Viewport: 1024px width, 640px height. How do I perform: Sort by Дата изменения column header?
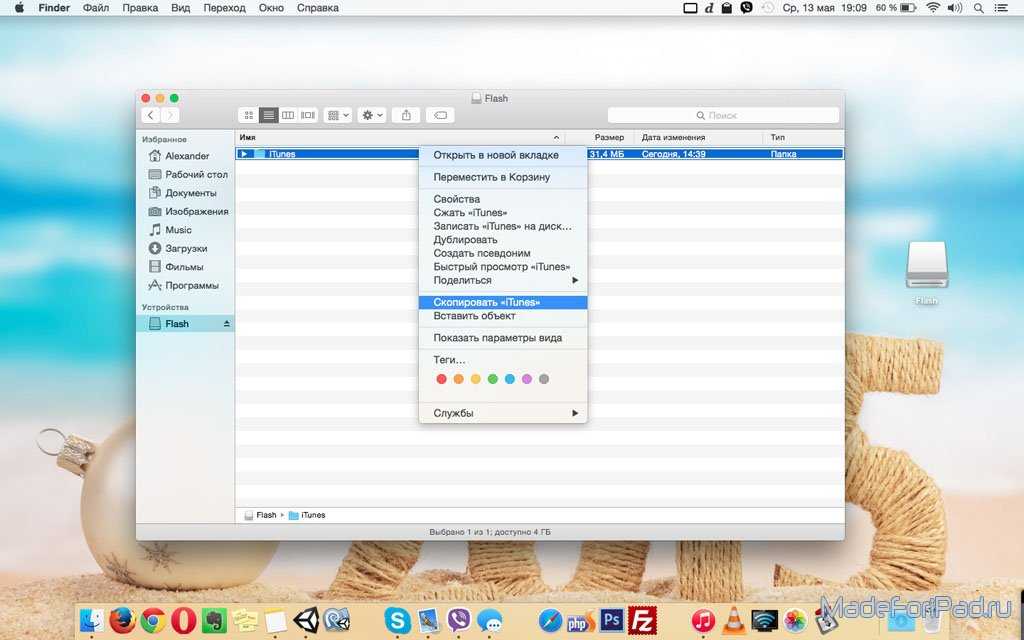(x=699, y=138)
